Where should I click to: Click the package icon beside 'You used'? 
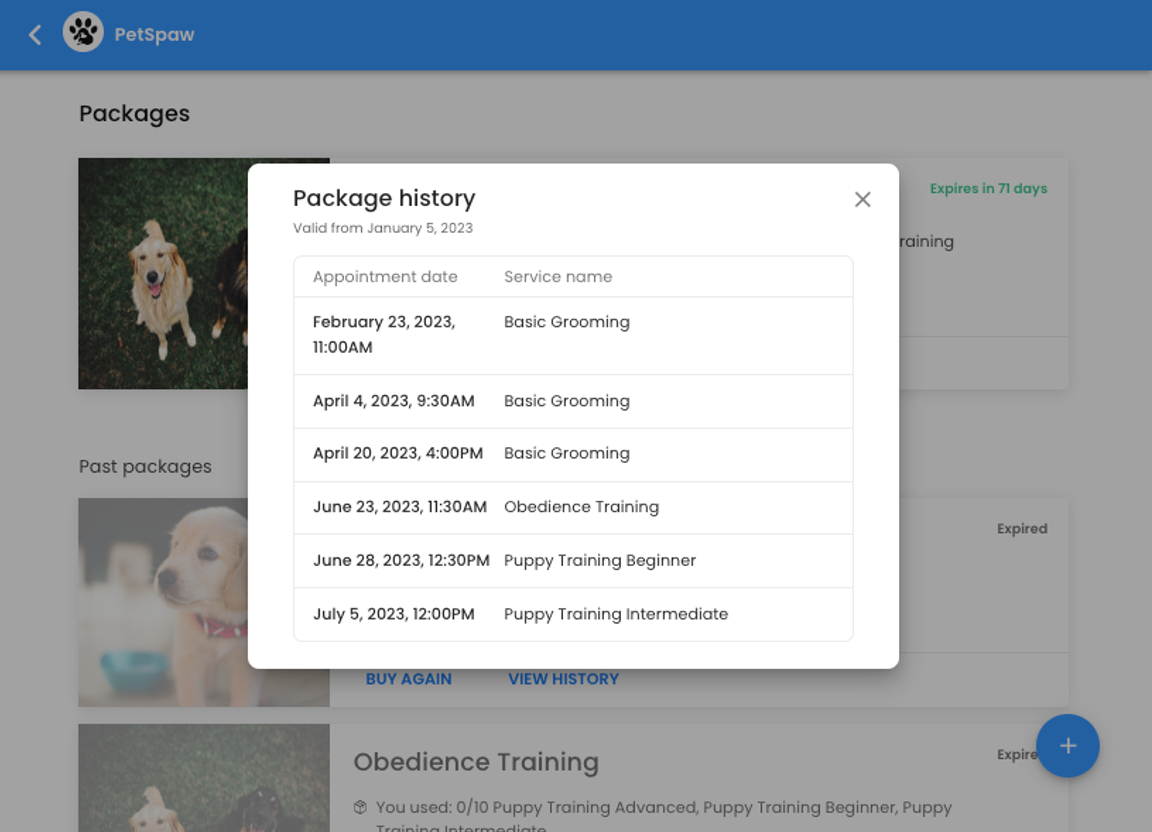[x=360, y=807]
